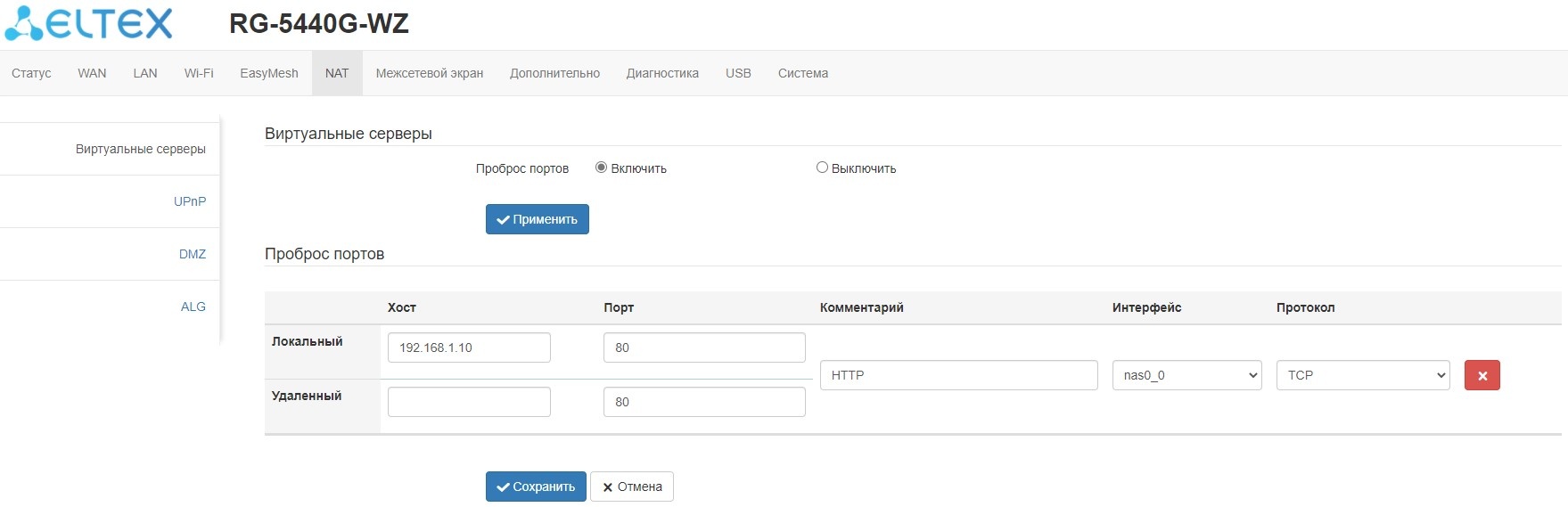This screenshot has height=507, width=1568.
Task: Go to the Межсетевой экран tab
Action: pos(429,73)
